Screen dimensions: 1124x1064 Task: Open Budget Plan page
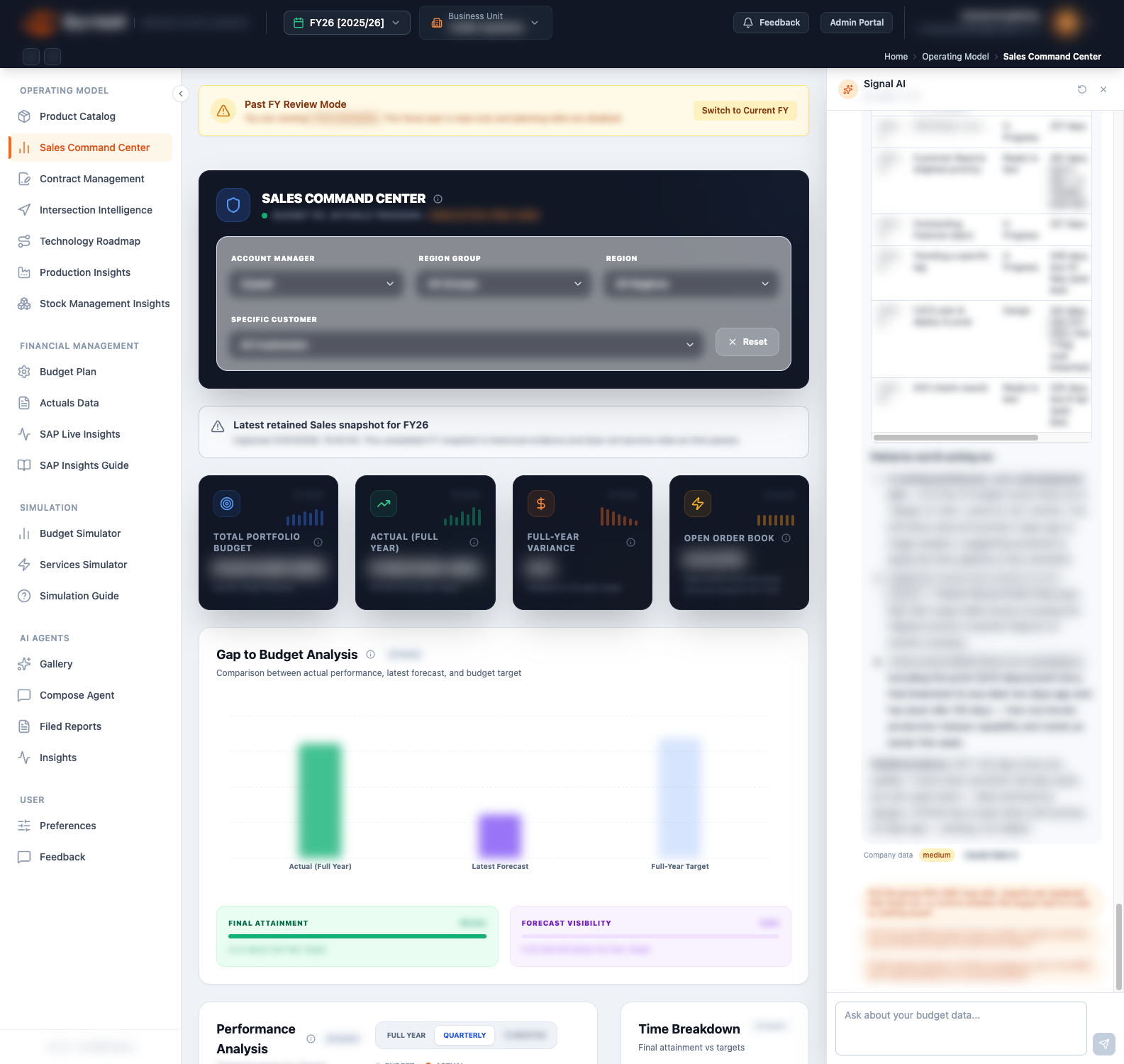(x=90, y=372)
